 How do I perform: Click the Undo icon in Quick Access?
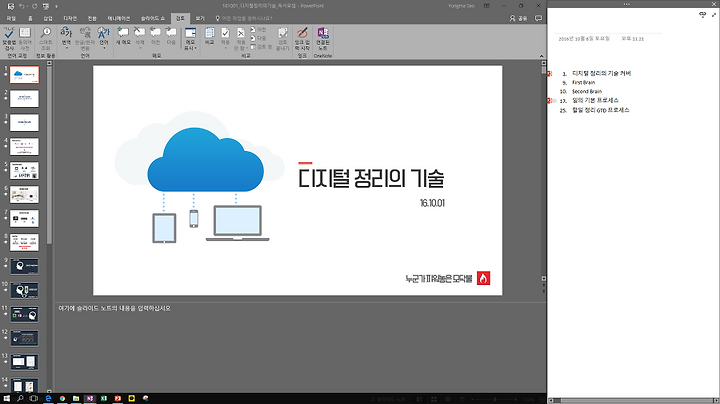(x=22, y=6)
